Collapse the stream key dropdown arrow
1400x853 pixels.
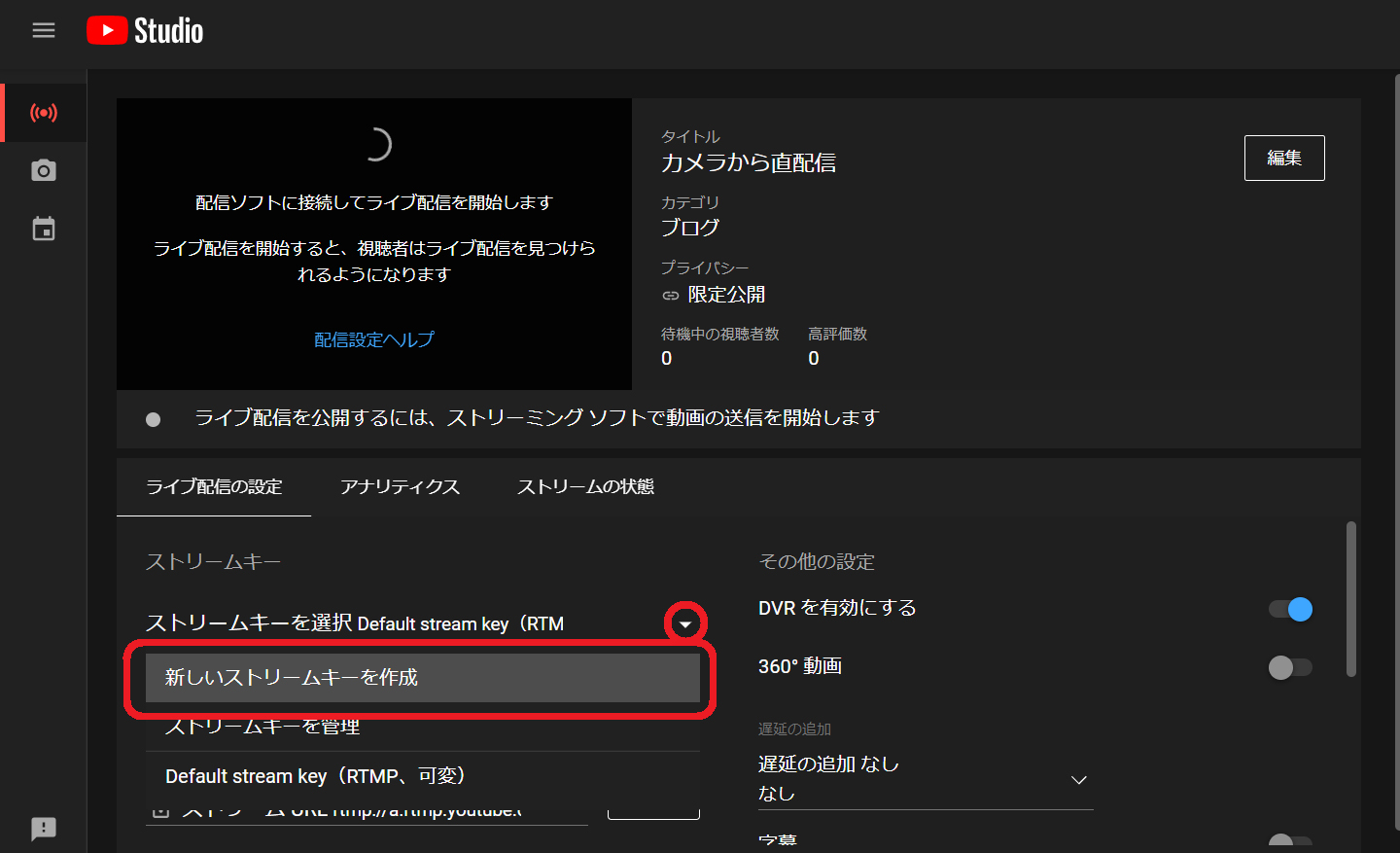pos(685,623)
